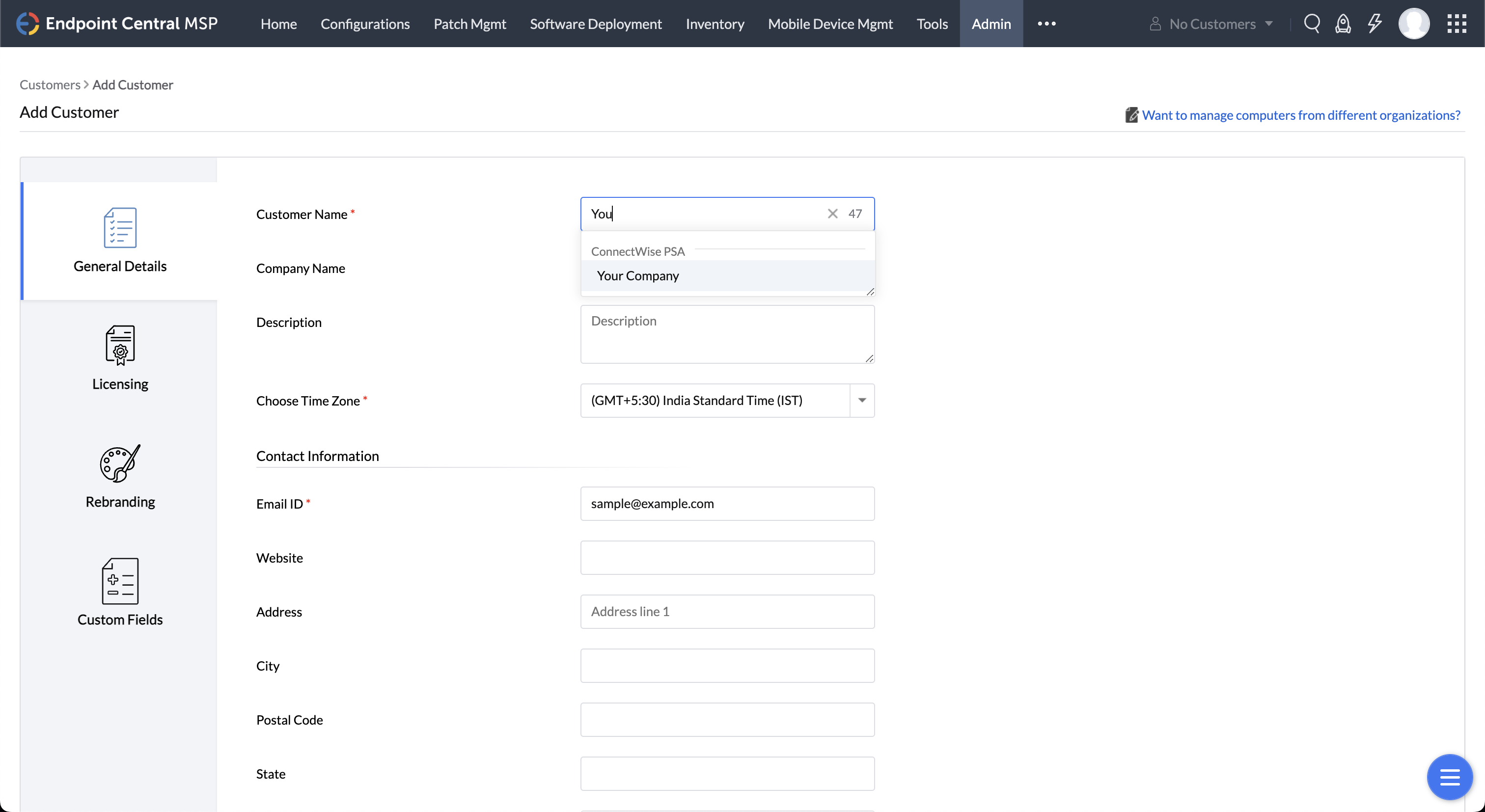The height and width of the screenshot is (812, 1485).
Task: Go to the Inventory menu
Action: (x=714, y=24)
